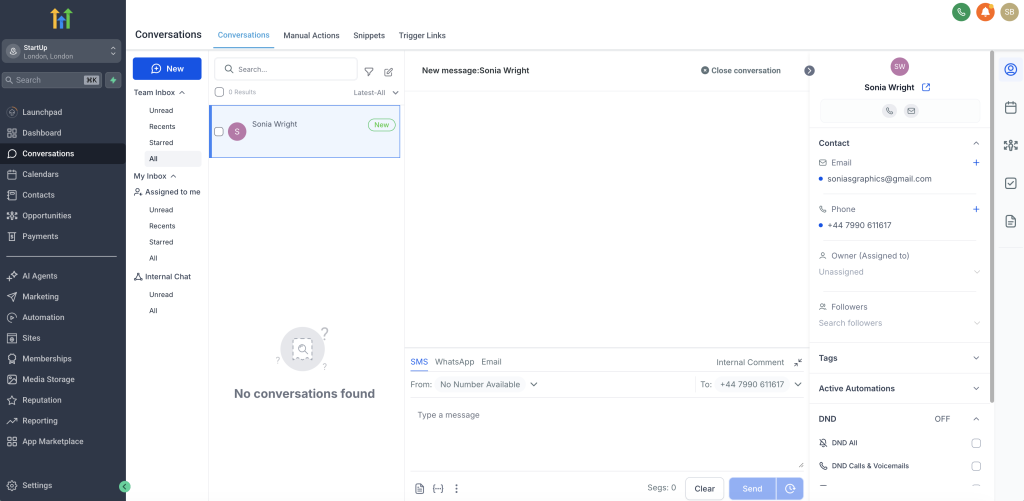Click the Type a message field
The width and height of the screenshot is (1024, 501).
(605, 435)
